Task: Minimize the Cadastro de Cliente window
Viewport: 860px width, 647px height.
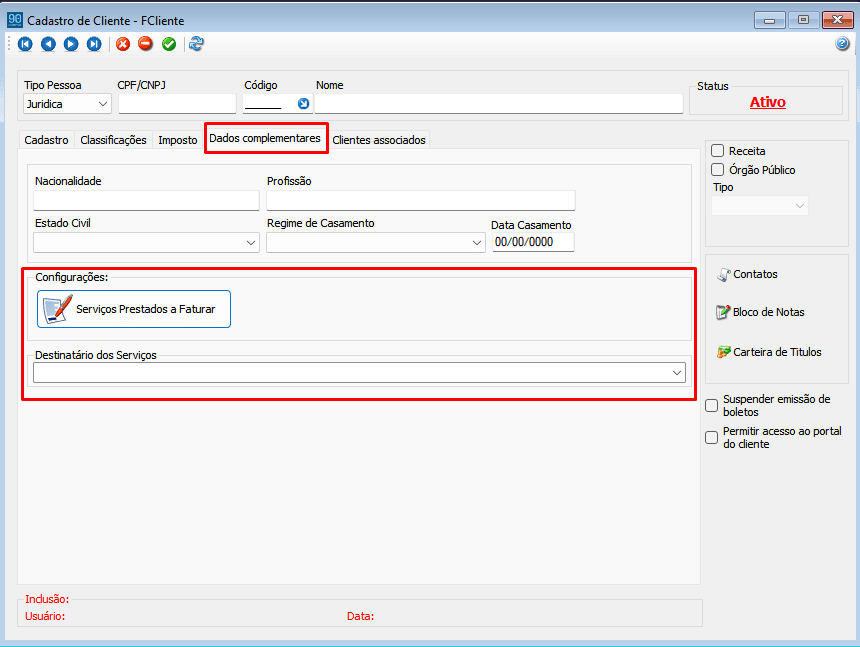Action: [x=770, y=20]
